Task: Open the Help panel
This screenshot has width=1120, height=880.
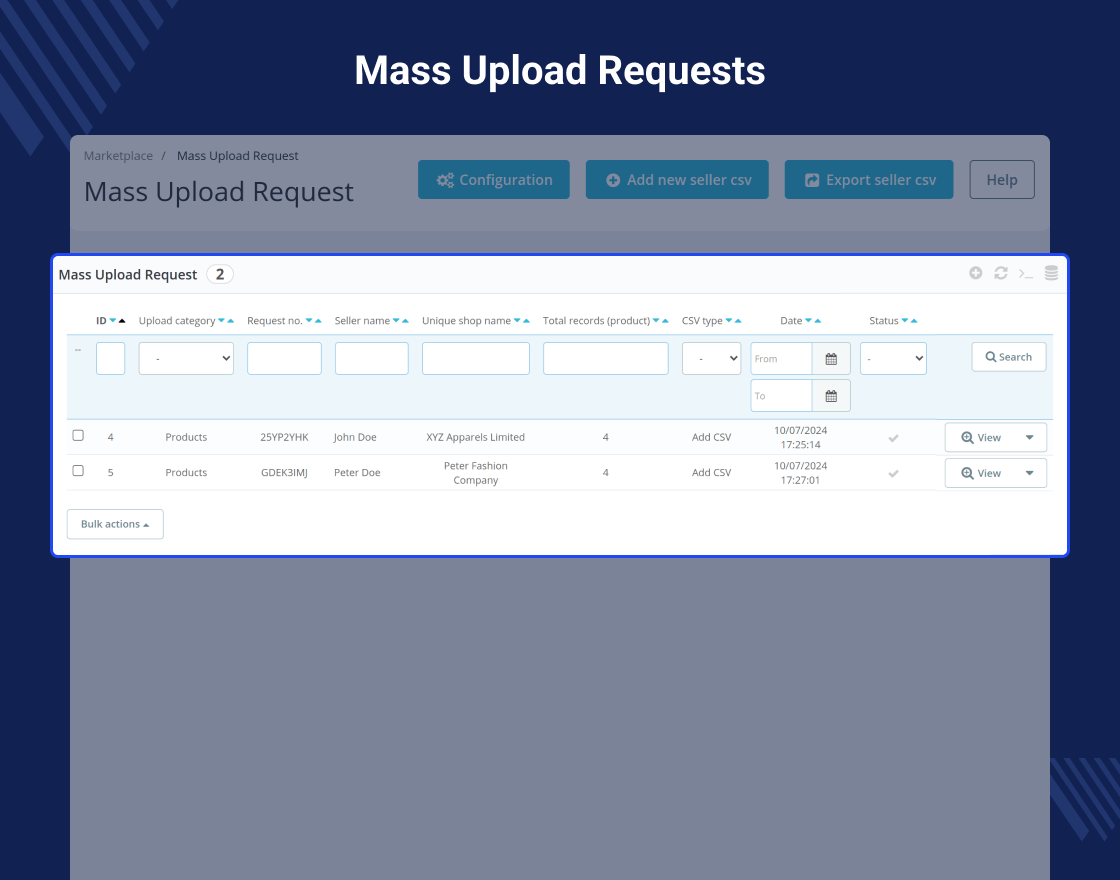Action: tap(1002, 180)
